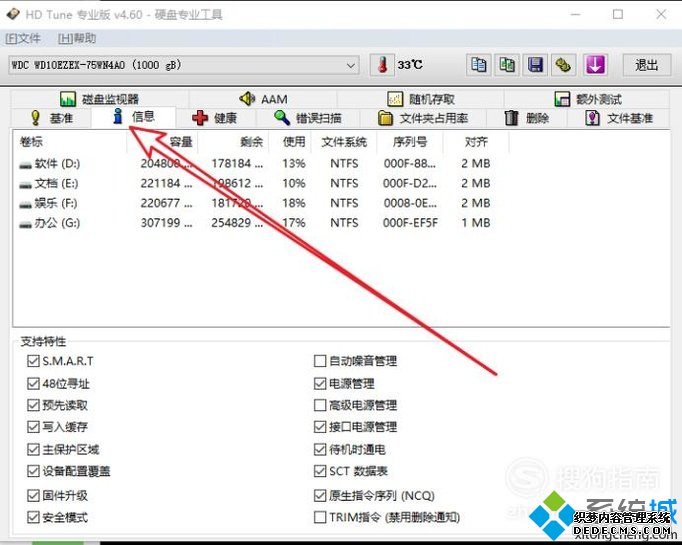Open the 健康 tab
Viewport: 682px width, 545px height.
pyautogui.click(x=215, y=118)
